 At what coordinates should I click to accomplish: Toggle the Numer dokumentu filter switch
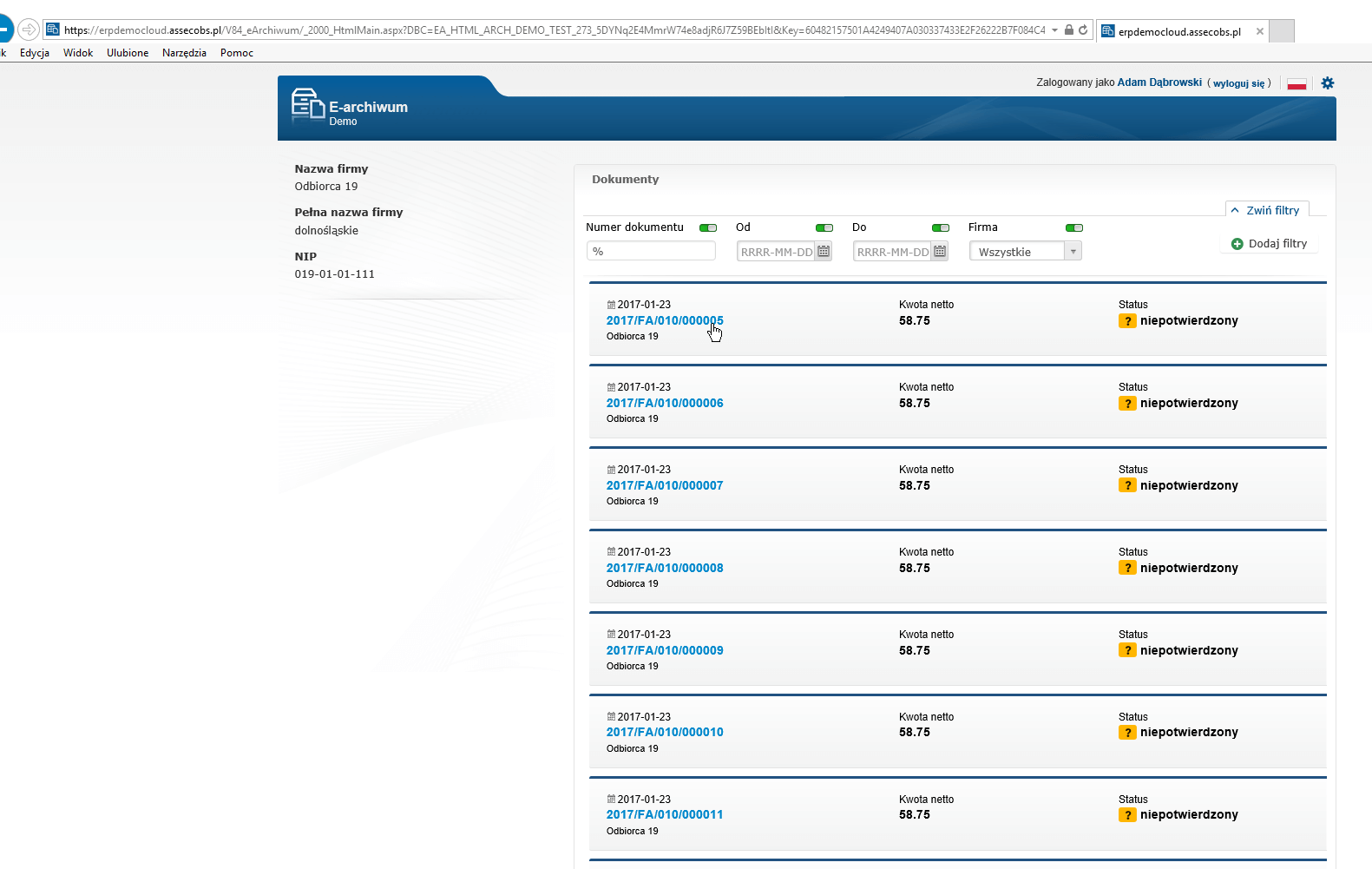click(708, 227)
